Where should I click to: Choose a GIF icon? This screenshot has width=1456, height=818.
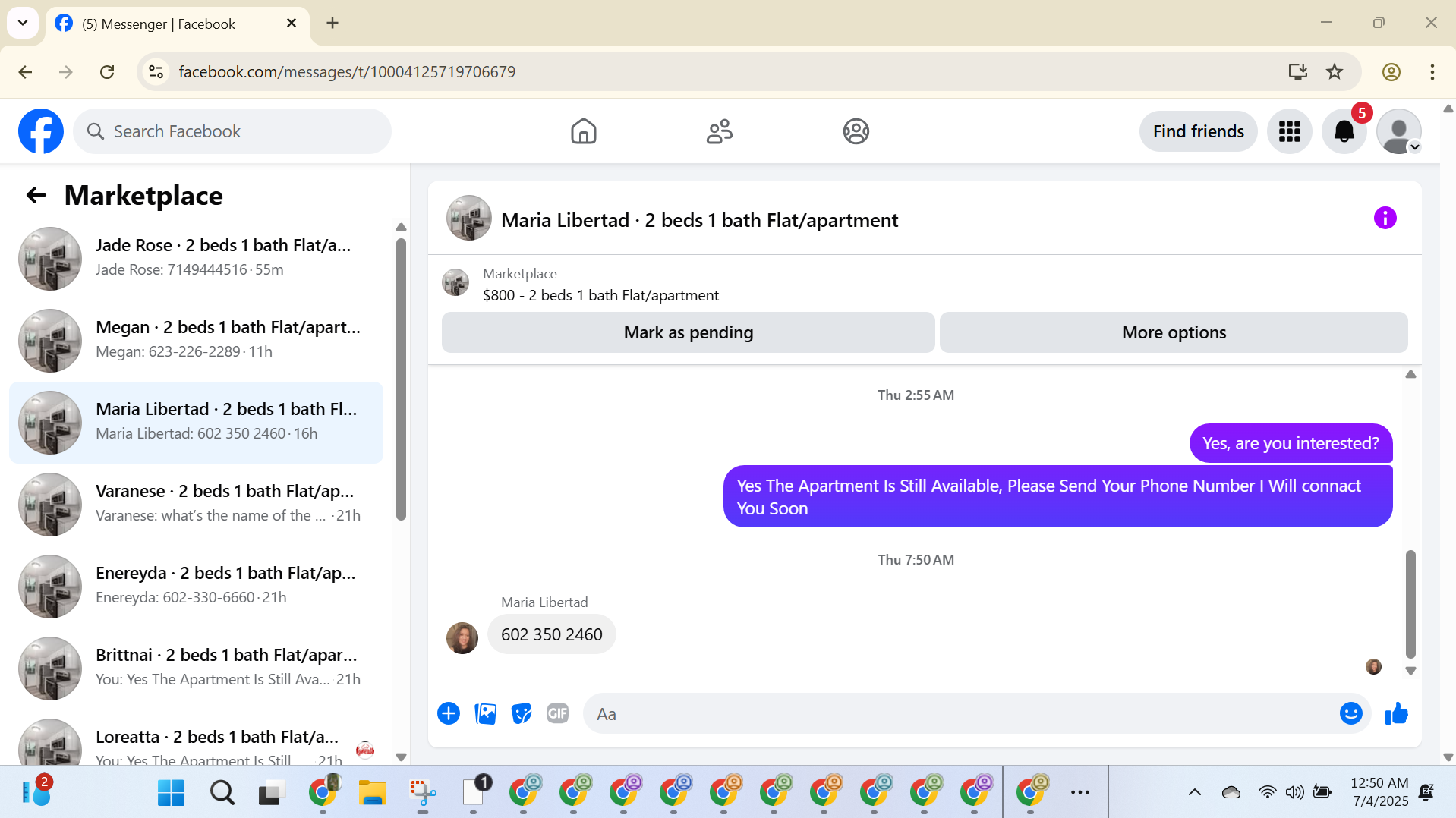[x=558, y=713]
